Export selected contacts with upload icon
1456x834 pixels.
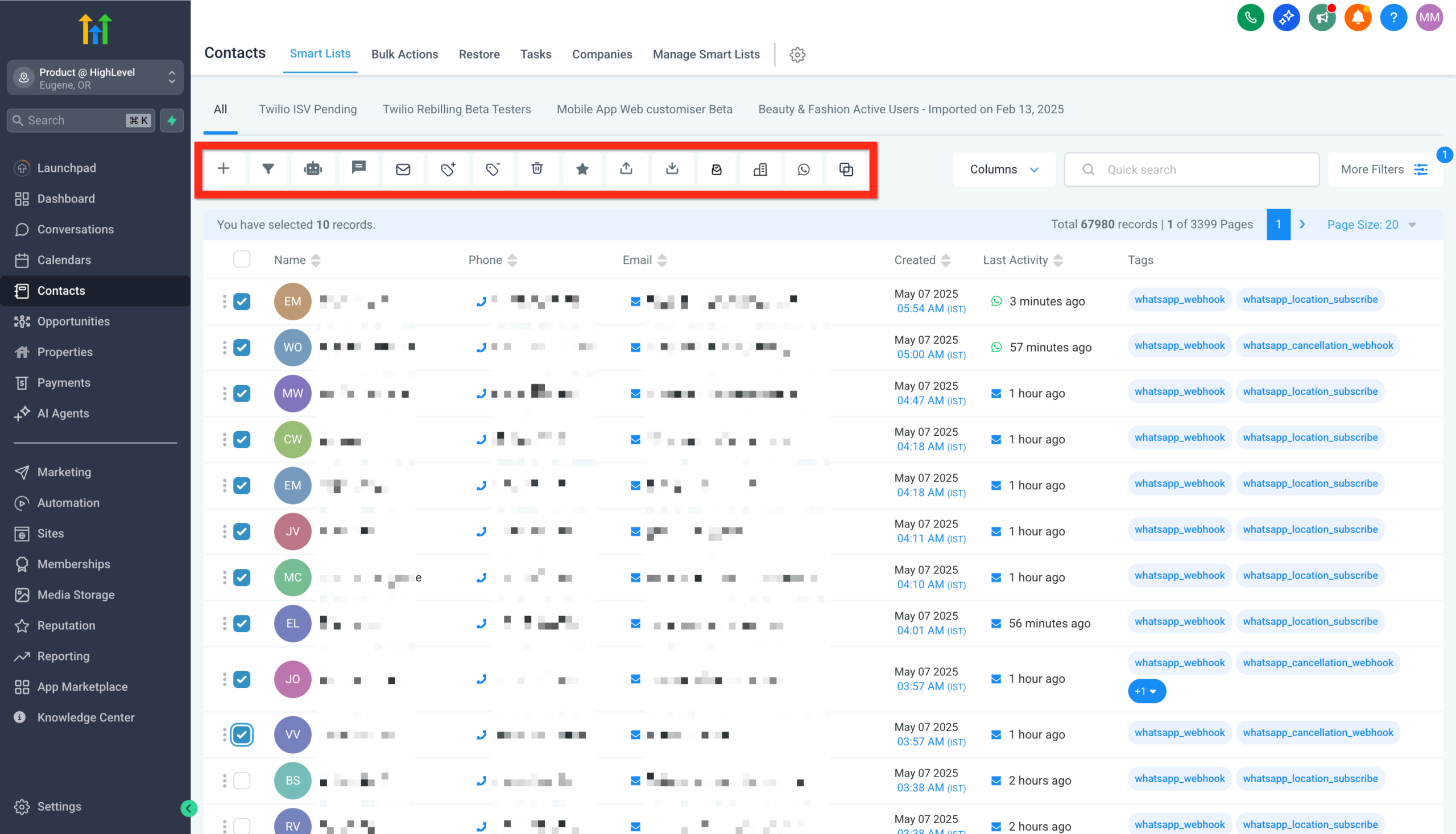pyautogui.click(x=626, y=169)
